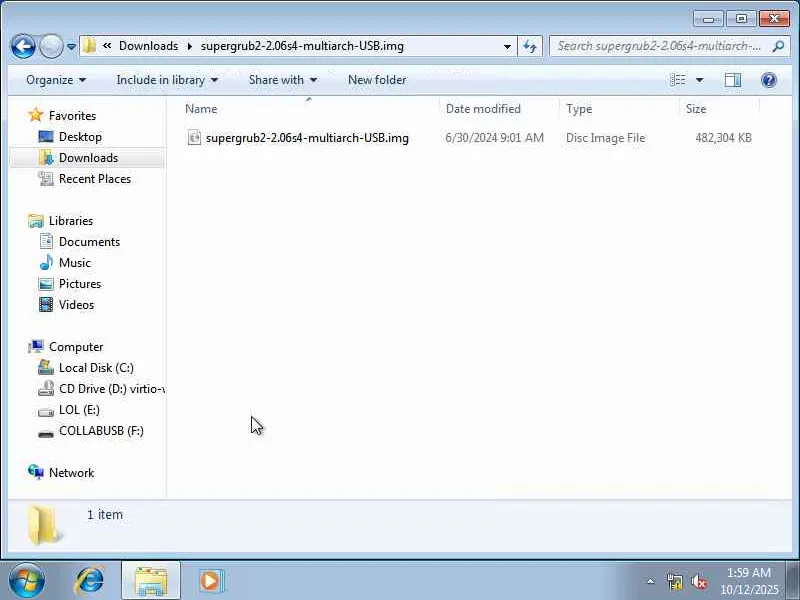This screenshot has height=600, width=800.
Task: Click the Desktop monitor icon in Favorites
Action: click(x=46, y=136)
